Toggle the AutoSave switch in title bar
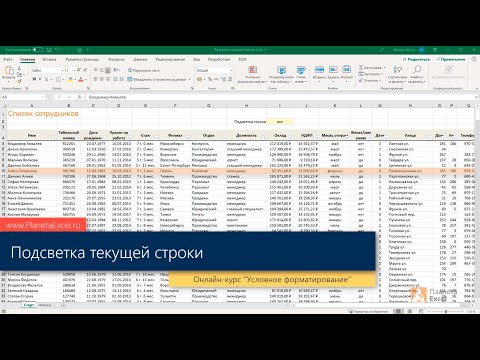480x360 pixels. [x=38, y=50]
